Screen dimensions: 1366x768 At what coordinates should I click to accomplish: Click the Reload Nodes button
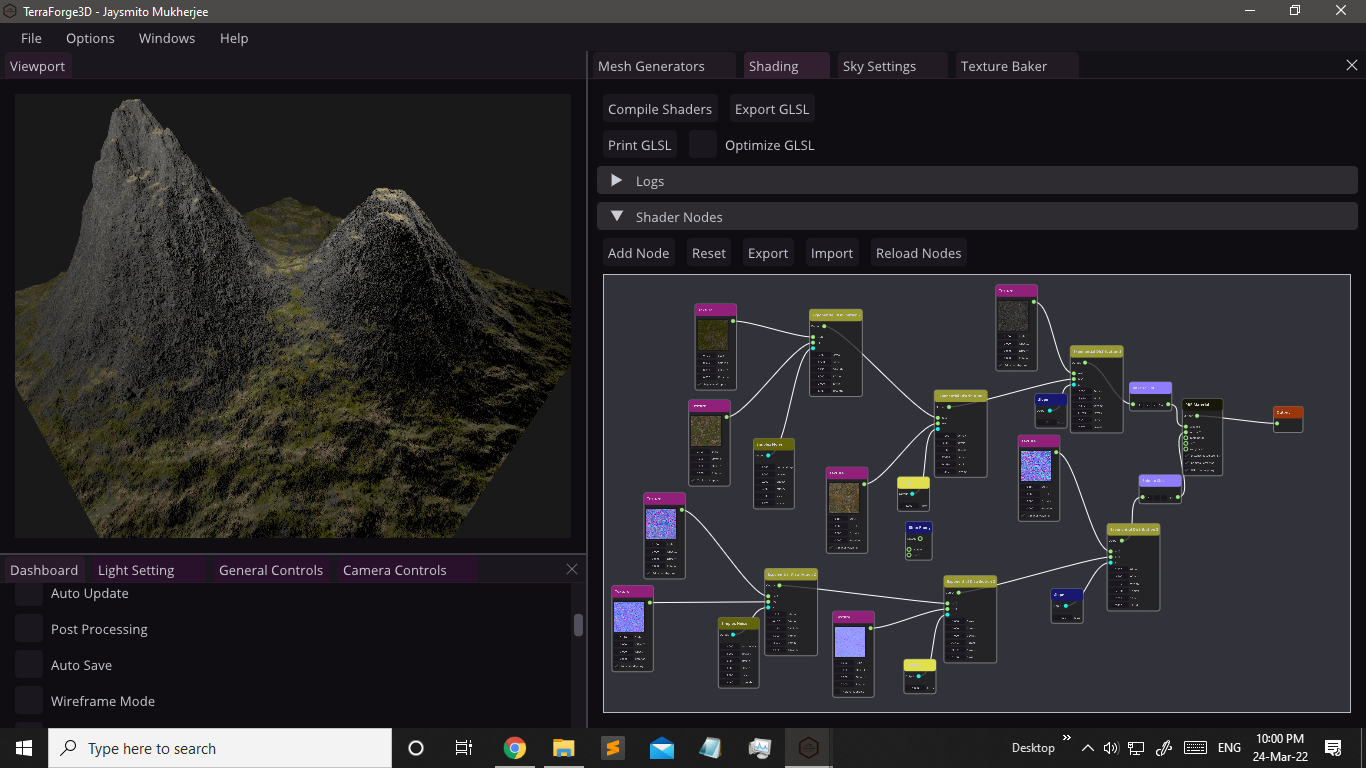pos(919,253)
